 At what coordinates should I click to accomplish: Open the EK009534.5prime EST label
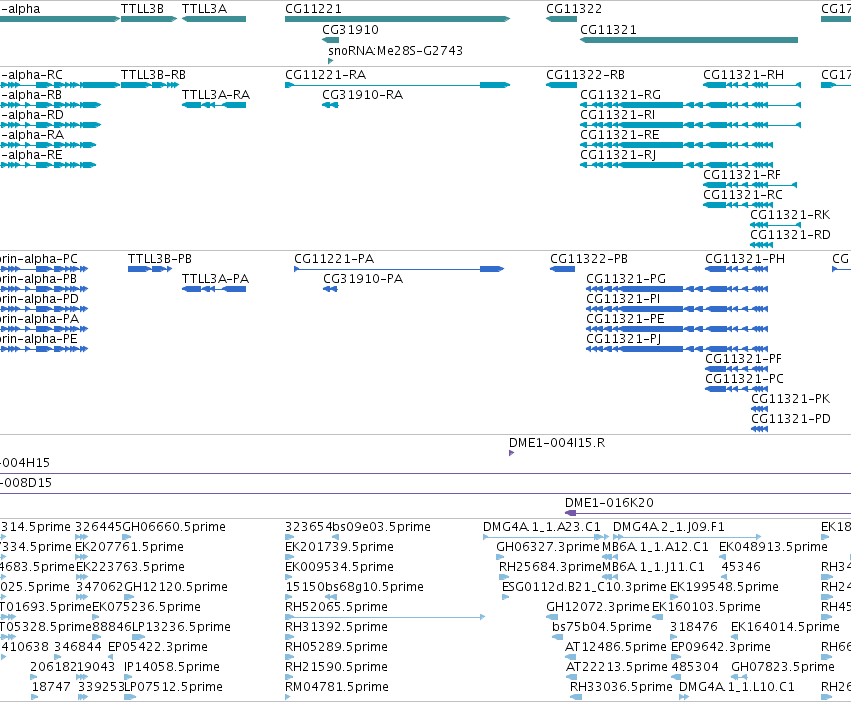339,567
